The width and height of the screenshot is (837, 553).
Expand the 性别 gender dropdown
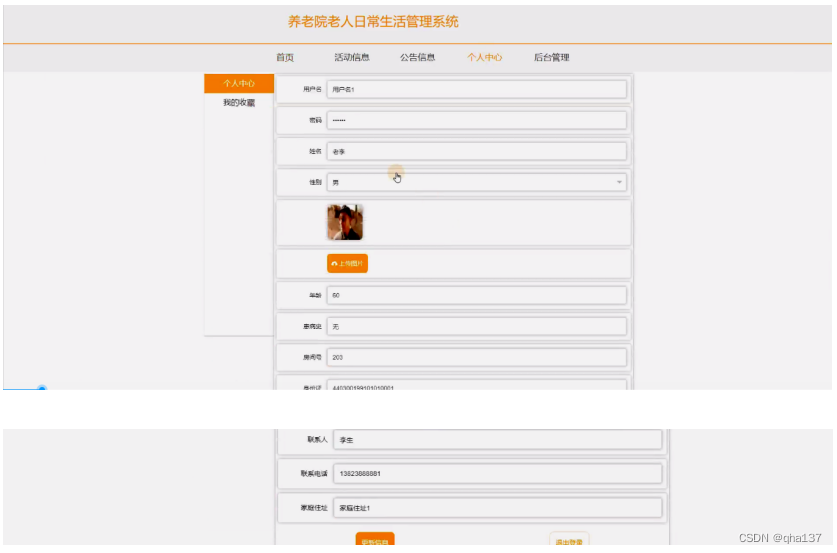click(x=476, y=182)
